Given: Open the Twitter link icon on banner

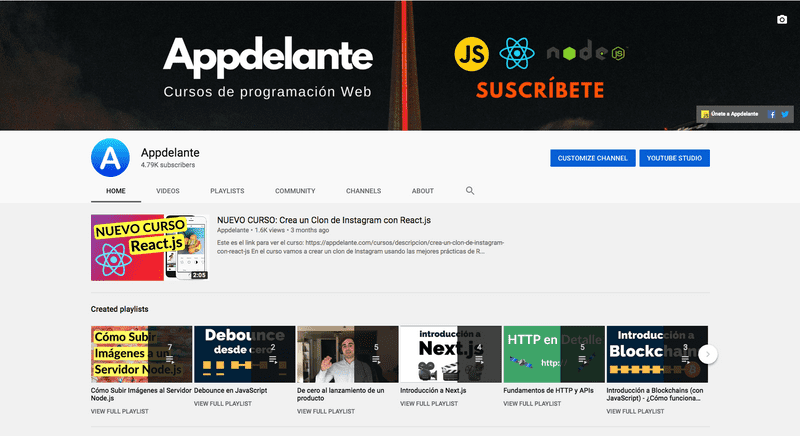Looking at the screenshot, I should 785,114.
